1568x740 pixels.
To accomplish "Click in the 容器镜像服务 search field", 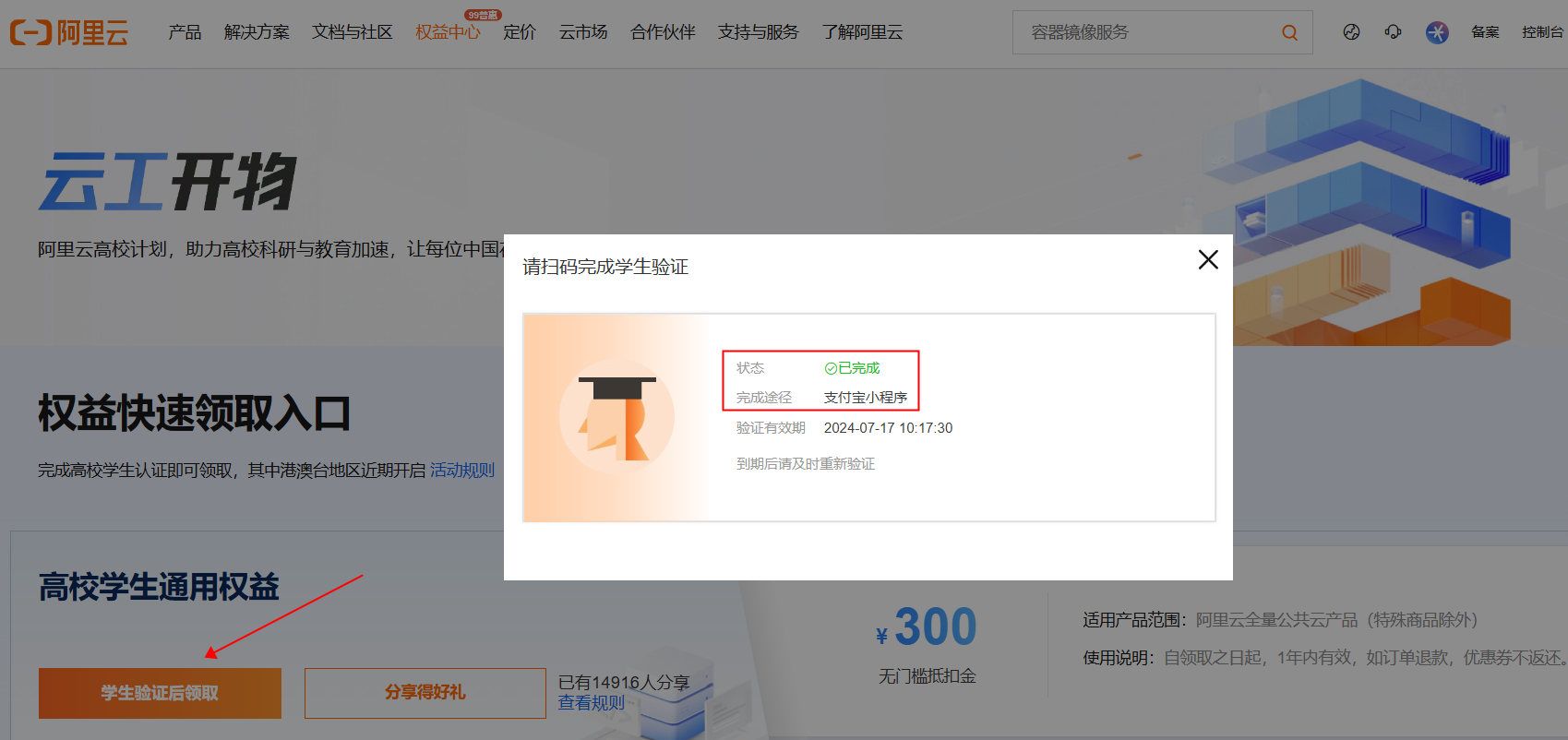I will [1144, 32].
